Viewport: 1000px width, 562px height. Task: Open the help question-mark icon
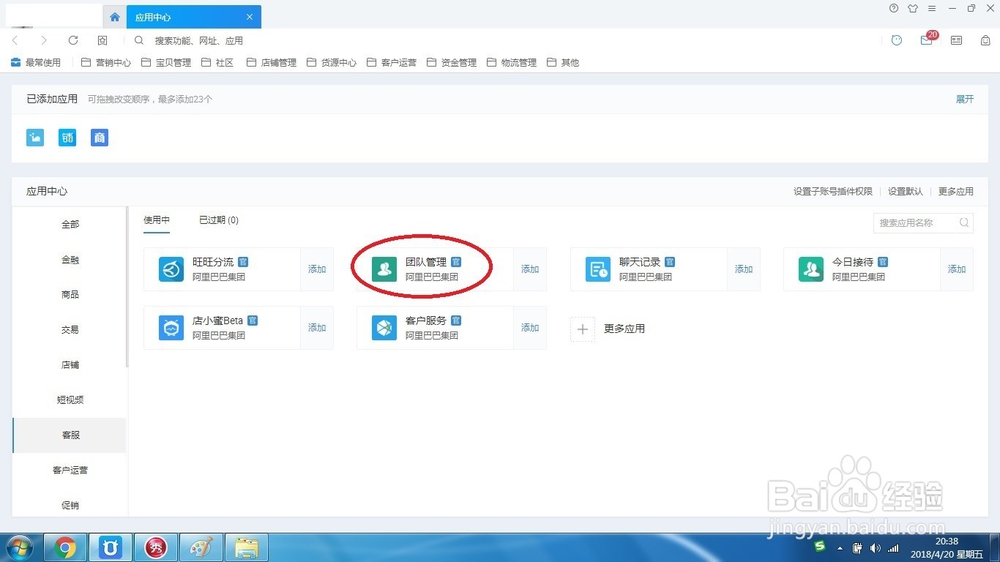(x=893, y=8)
